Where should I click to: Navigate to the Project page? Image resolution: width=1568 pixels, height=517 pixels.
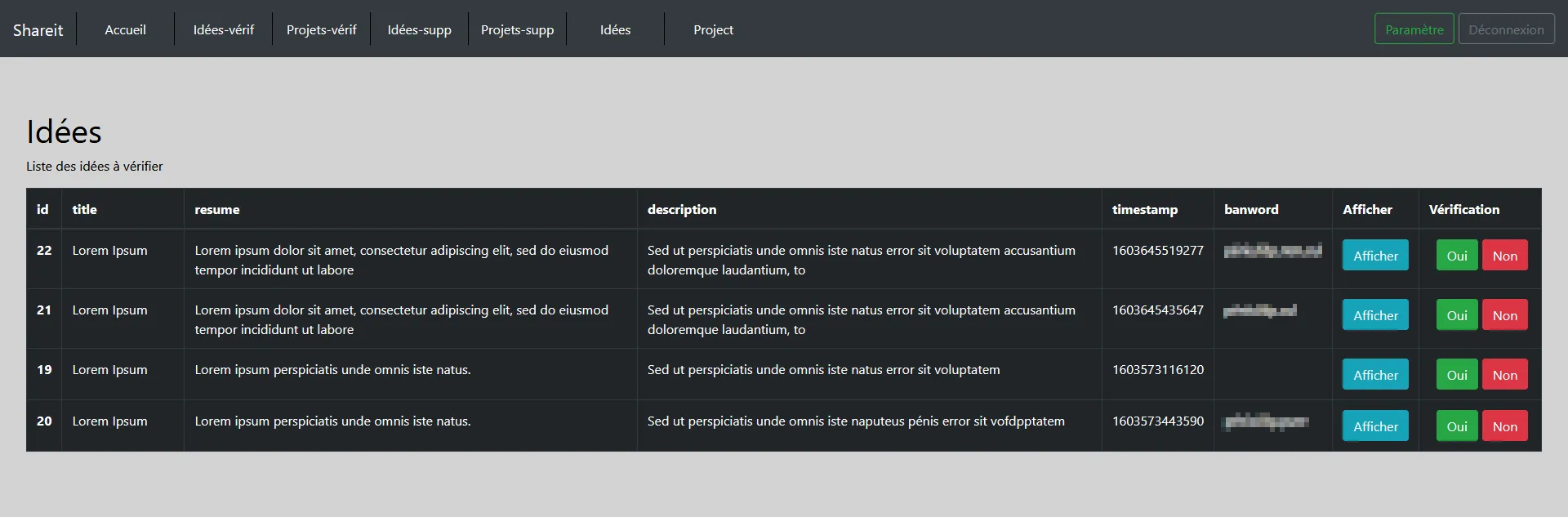click(713, 30)
